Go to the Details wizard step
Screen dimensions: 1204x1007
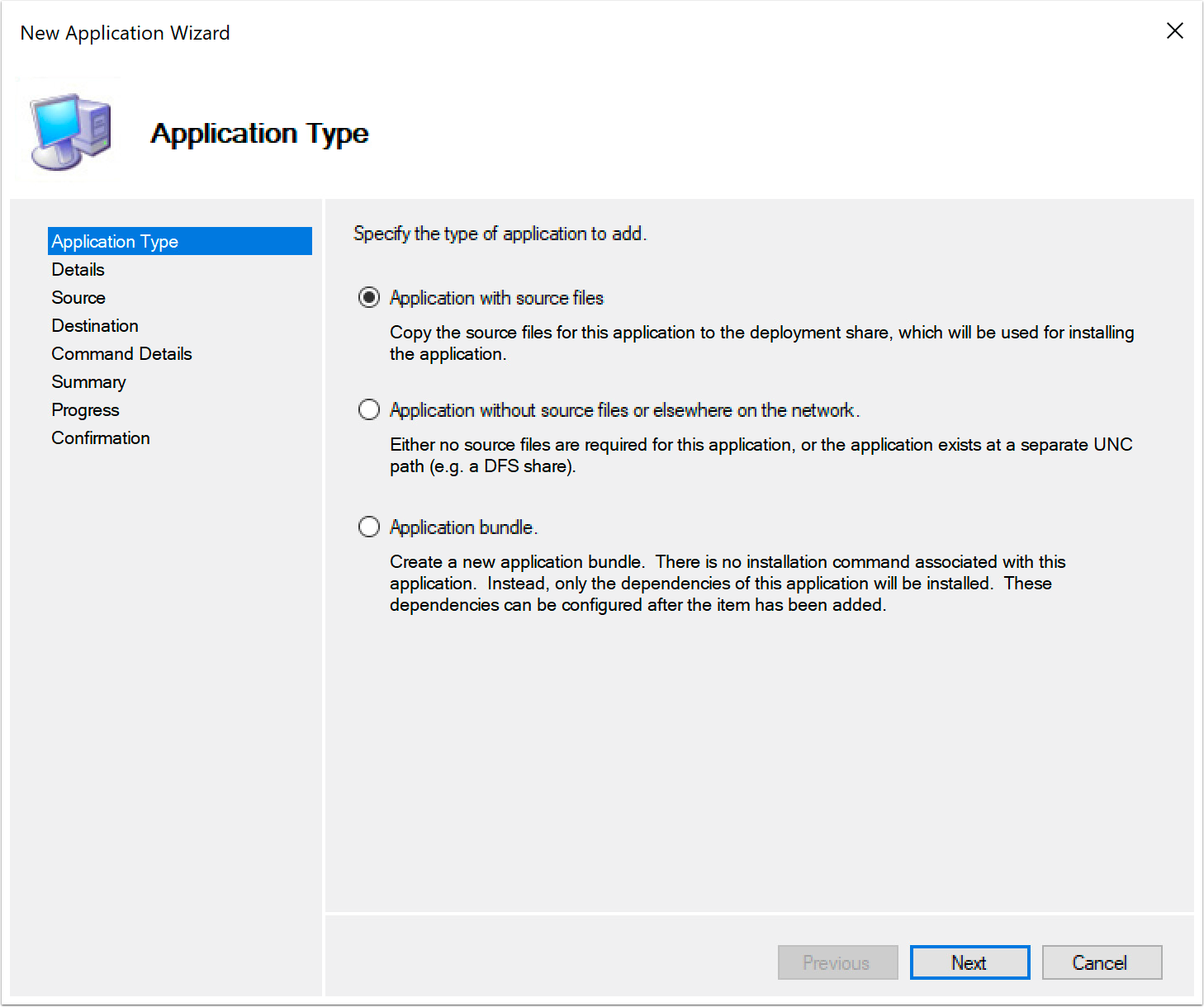[78, 269]
